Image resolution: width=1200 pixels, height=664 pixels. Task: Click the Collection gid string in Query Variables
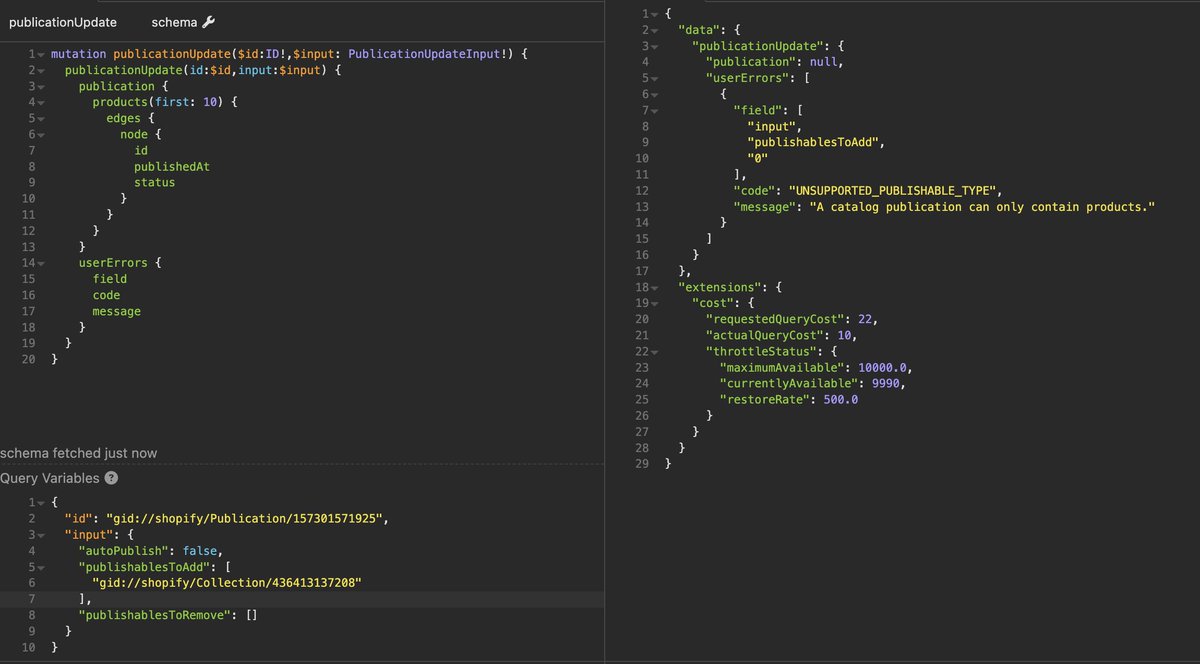coord(226,583)
